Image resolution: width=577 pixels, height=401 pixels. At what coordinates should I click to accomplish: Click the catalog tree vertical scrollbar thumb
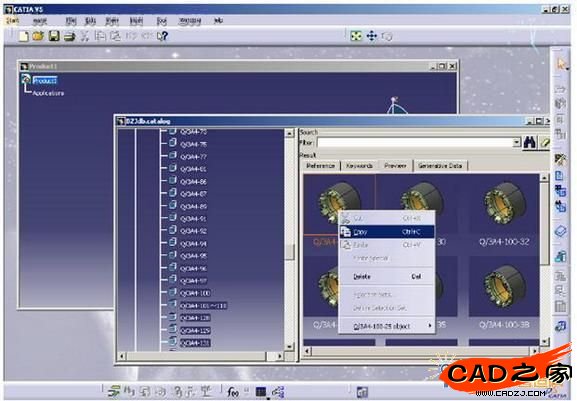(290, 252)
